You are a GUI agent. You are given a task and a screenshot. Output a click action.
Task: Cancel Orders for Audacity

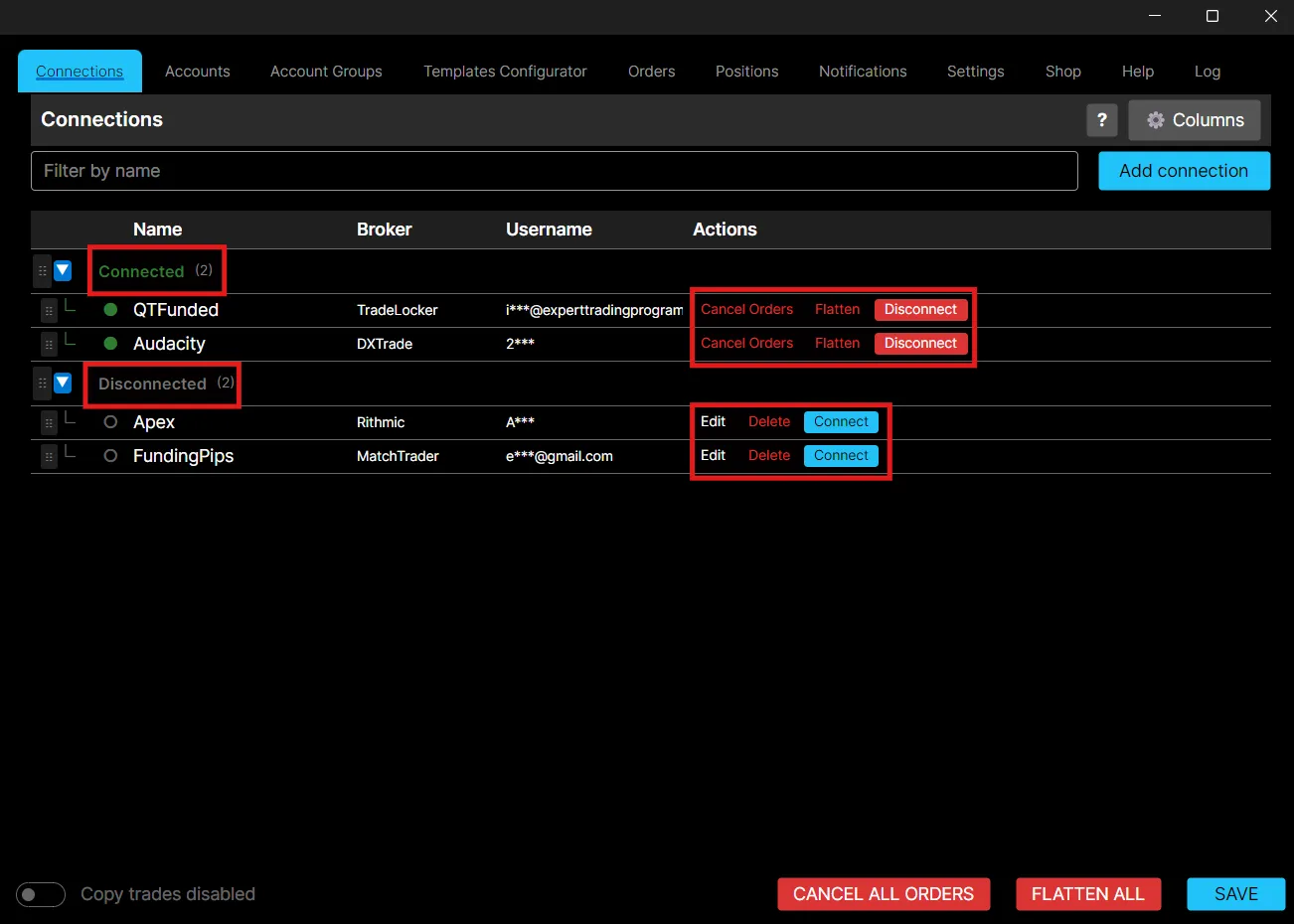746,344
